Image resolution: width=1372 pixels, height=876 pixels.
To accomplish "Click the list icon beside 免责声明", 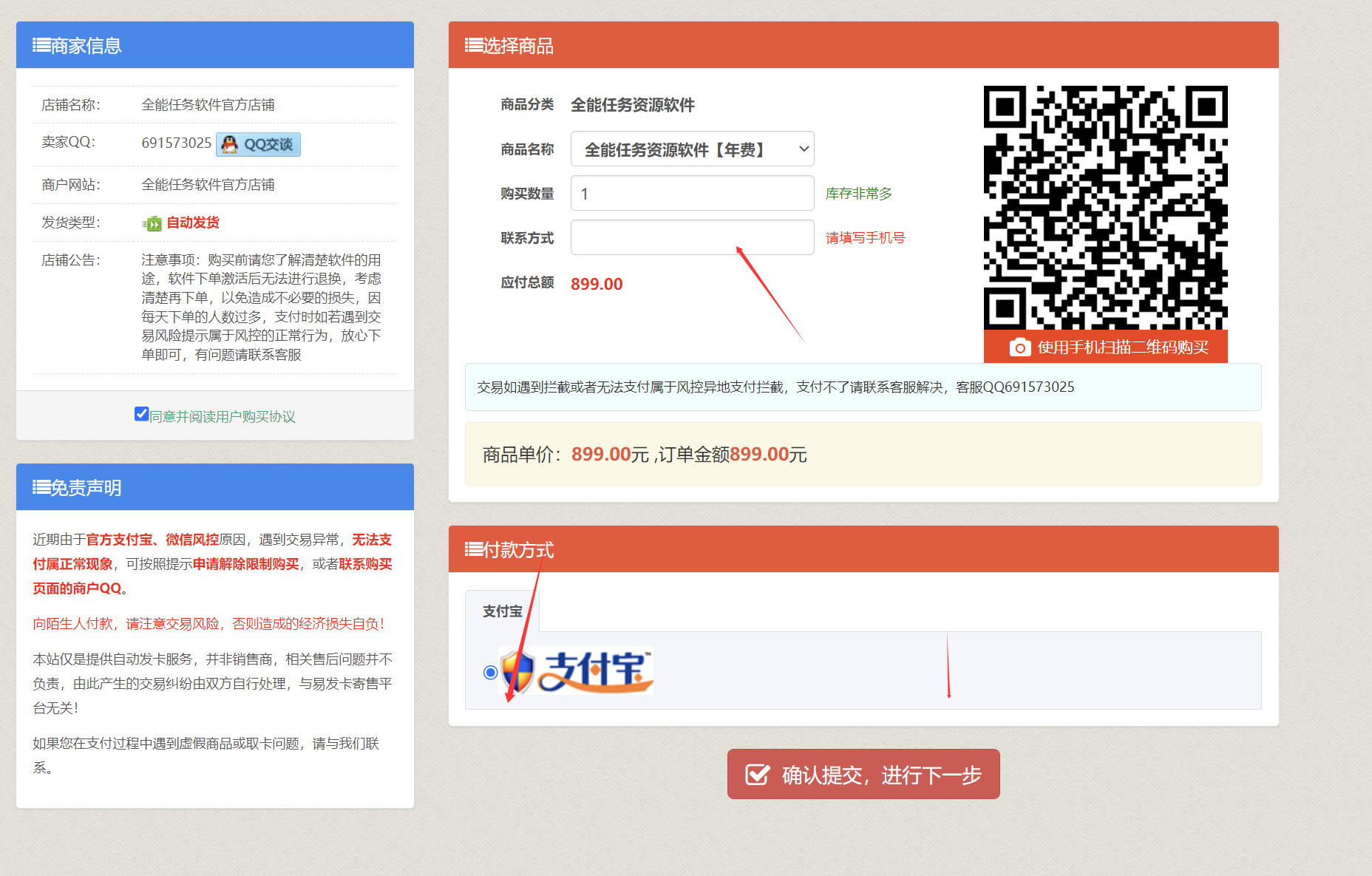I will pyautogui.click(x=41, y=488).
